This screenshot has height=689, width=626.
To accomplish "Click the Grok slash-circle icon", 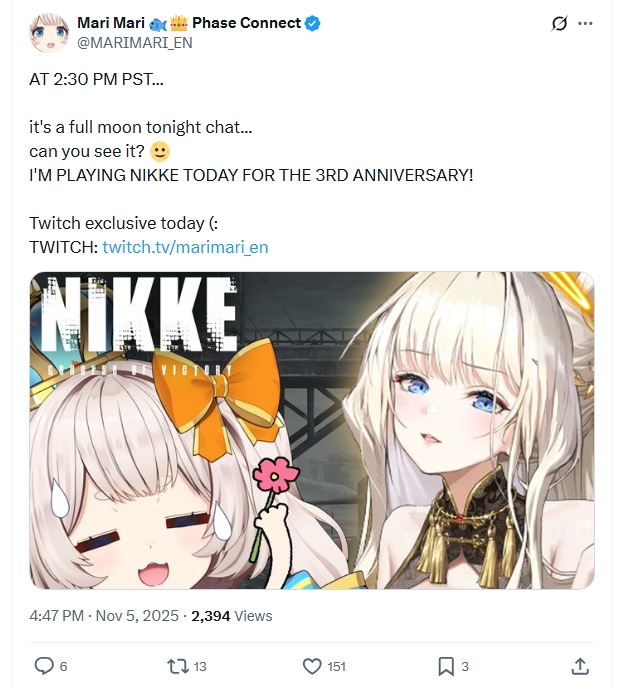I will tap(559, 23).
